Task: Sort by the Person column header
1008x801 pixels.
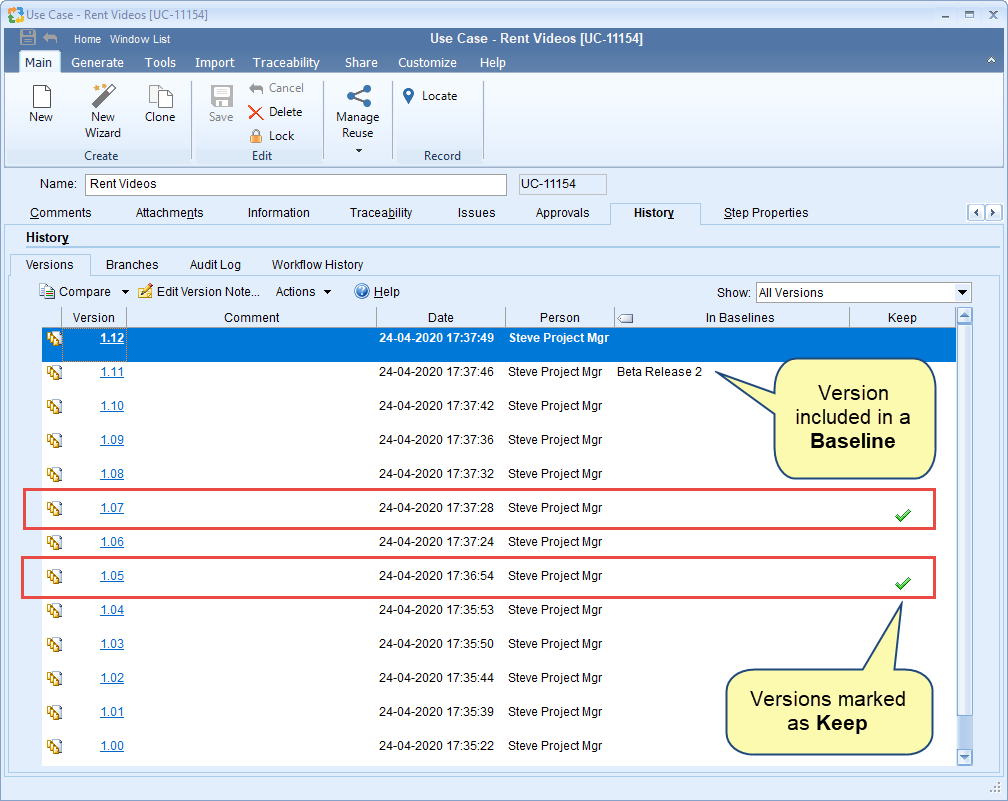Action: point(560,318)
